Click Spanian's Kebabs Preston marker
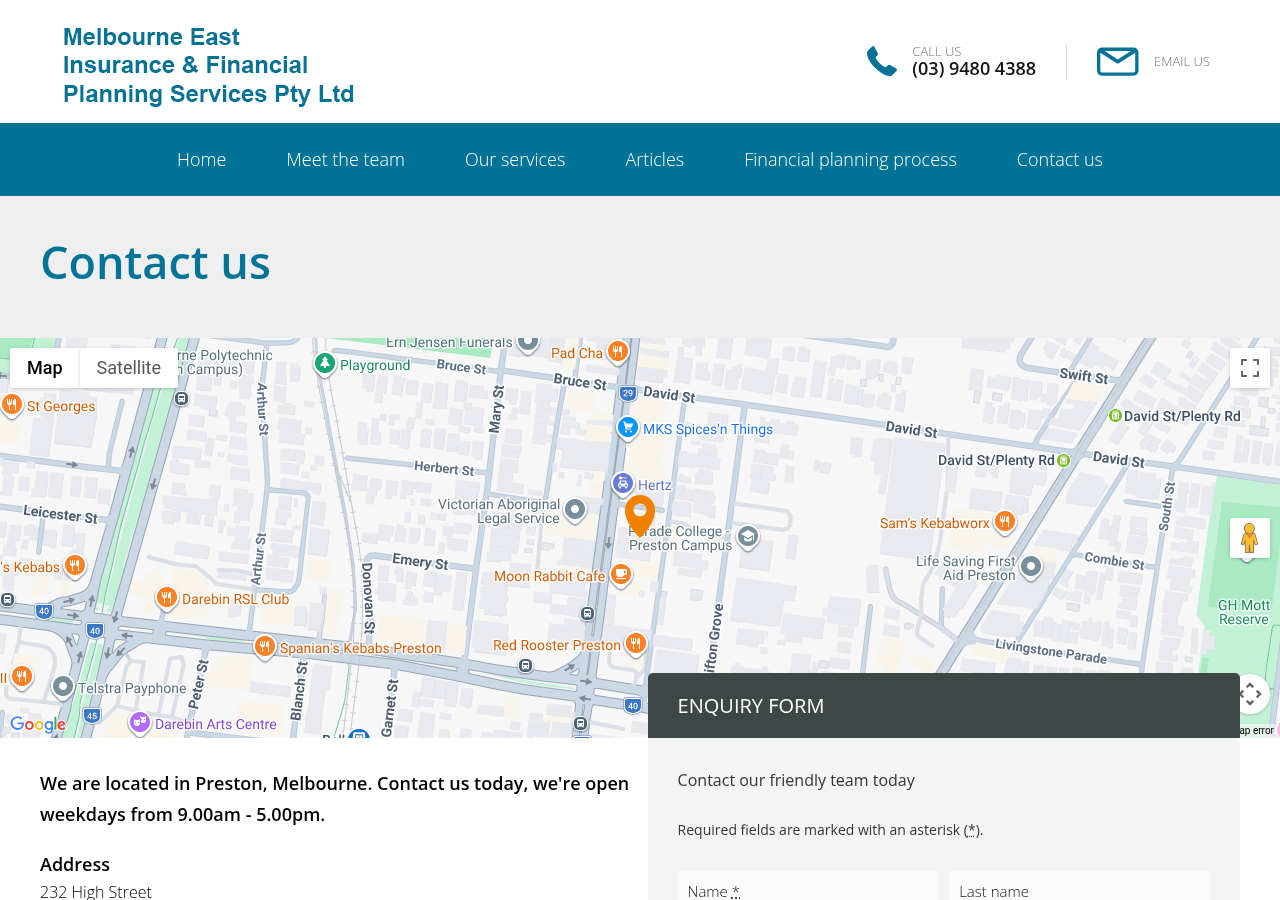1280x900 pixels. (x=265, y=646)
